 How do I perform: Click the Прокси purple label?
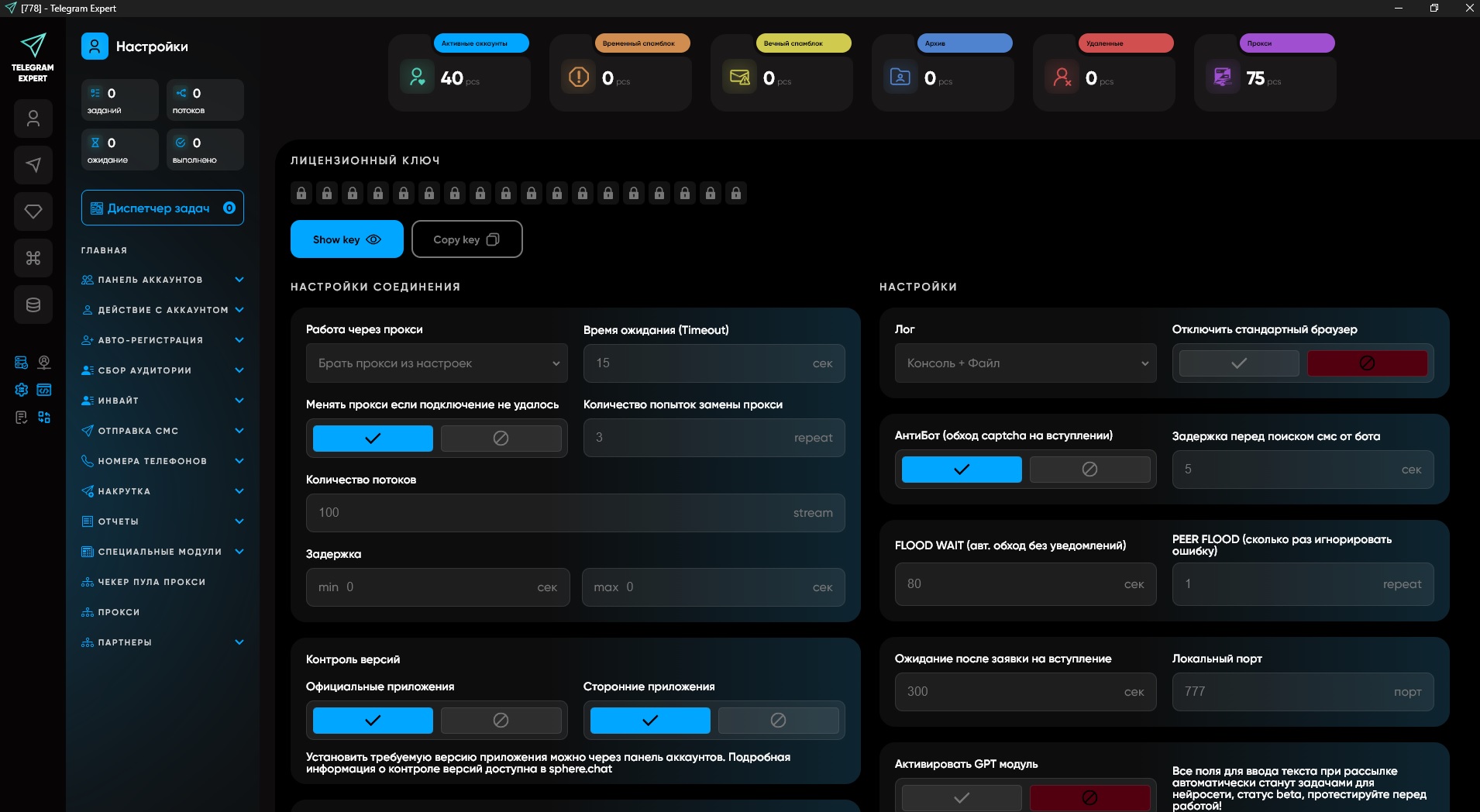point(1287,43)
